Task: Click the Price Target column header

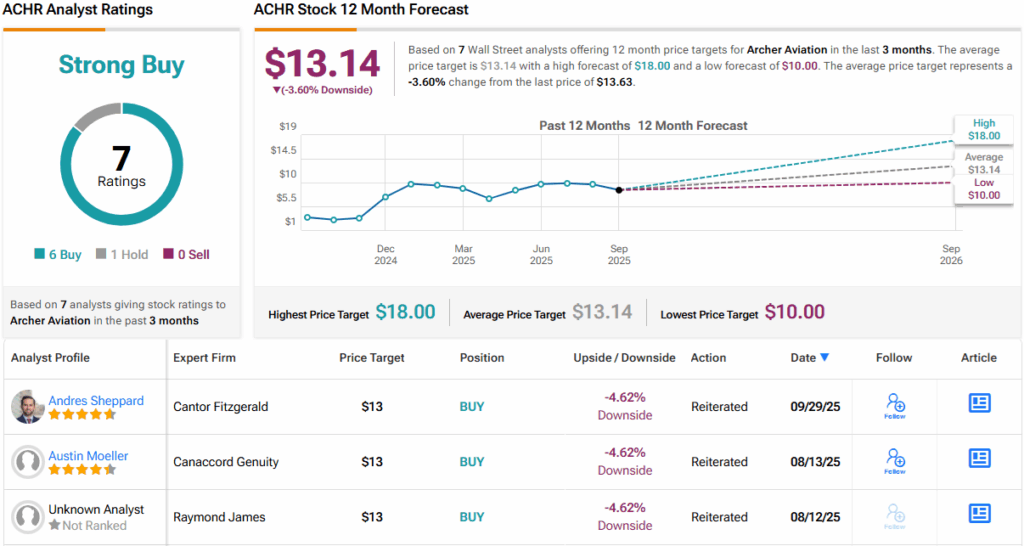Action: pos(372,357)
